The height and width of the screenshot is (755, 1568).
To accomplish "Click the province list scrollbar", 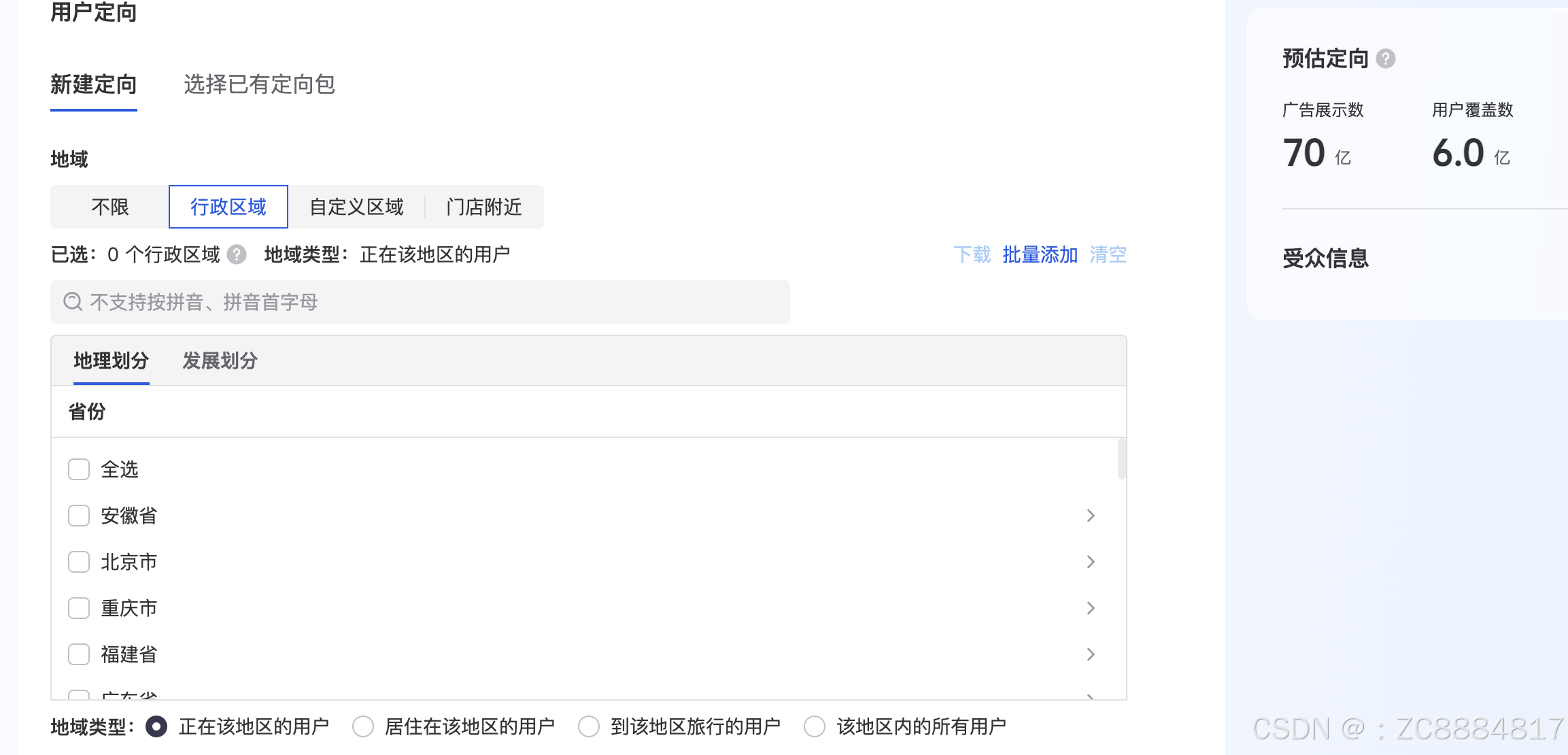I will [1121, 460].
